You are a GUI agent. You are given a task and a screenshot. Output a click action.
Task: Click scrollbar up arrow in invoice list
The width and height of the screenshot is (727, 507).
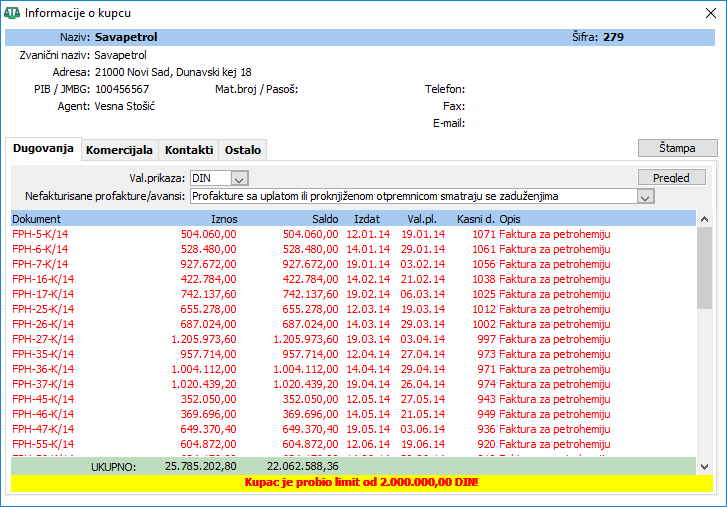tap(704, 219)
